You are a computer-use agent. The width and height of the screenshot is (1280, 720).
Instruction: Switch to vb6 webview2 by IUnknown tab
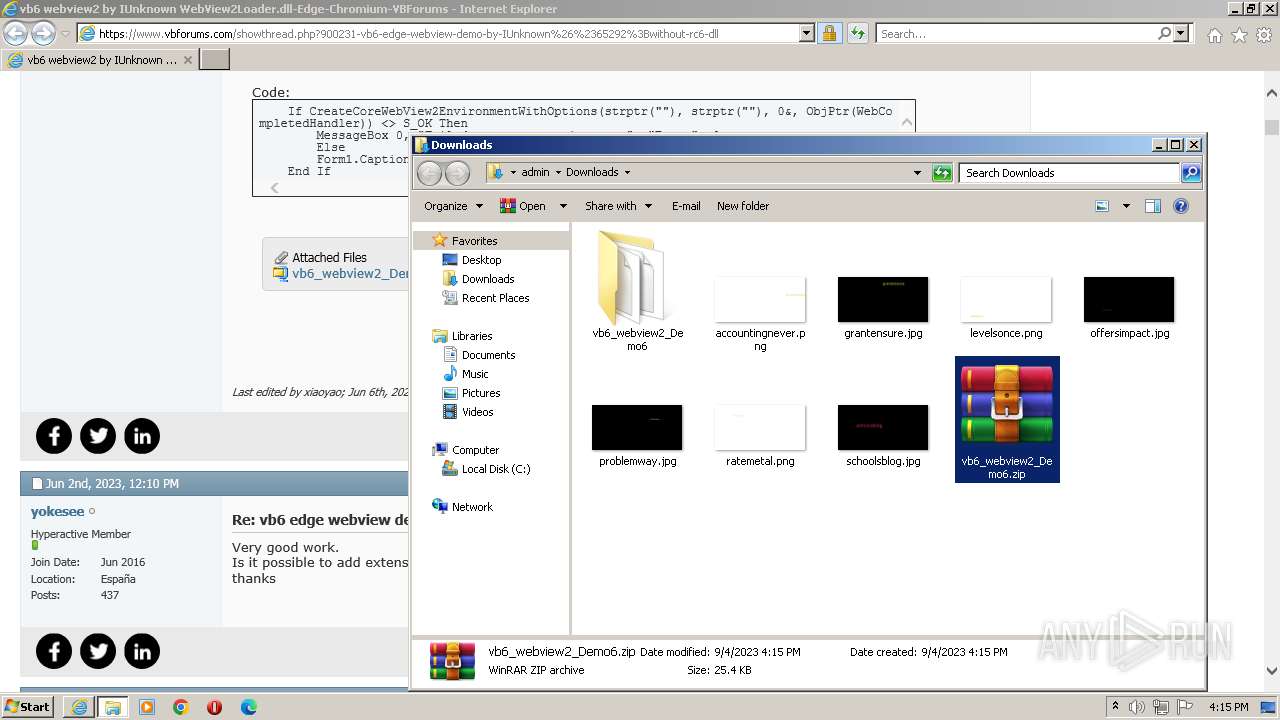(100, 60)
